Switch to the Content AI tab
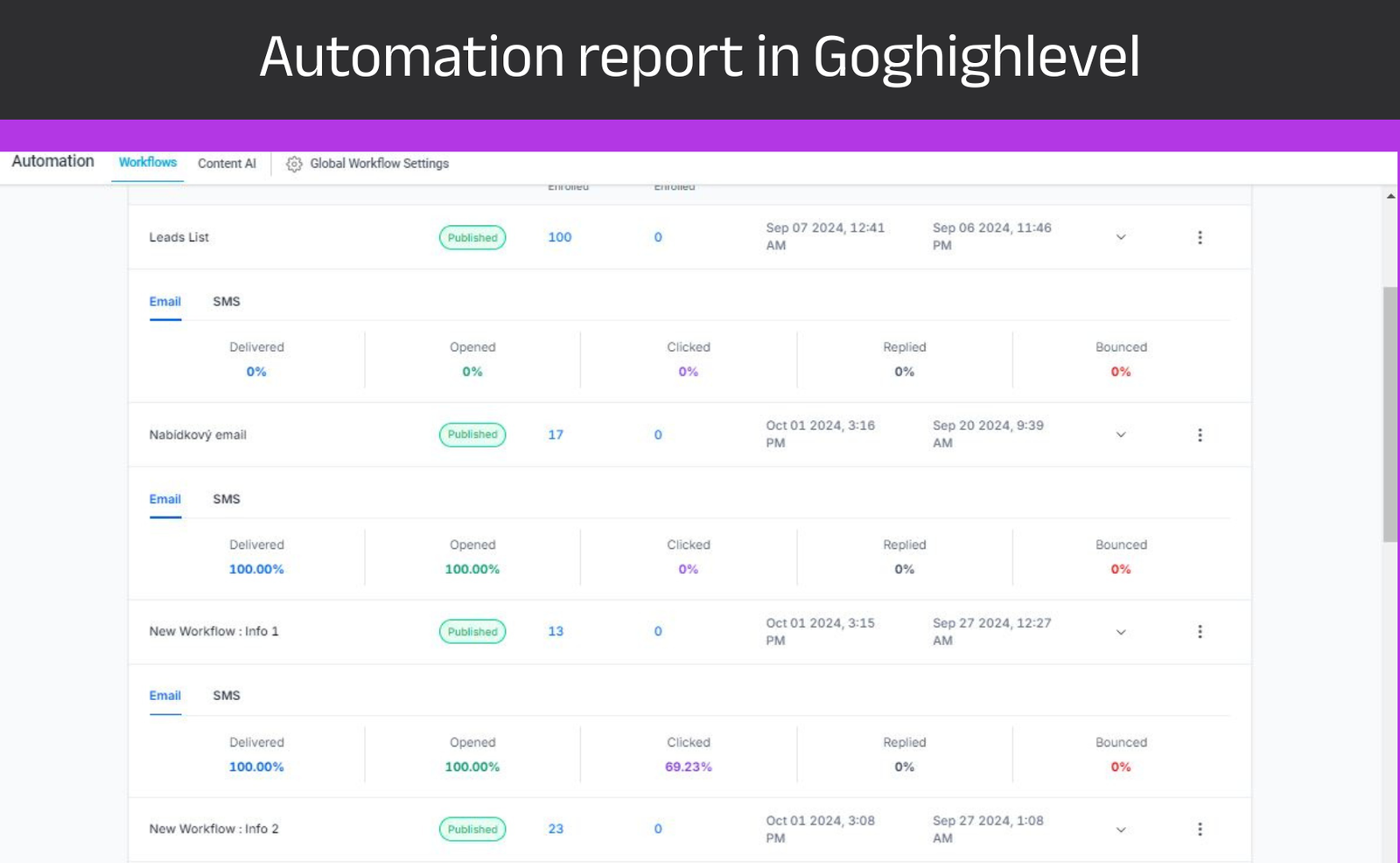The image size is (1400, 863). 227,164
